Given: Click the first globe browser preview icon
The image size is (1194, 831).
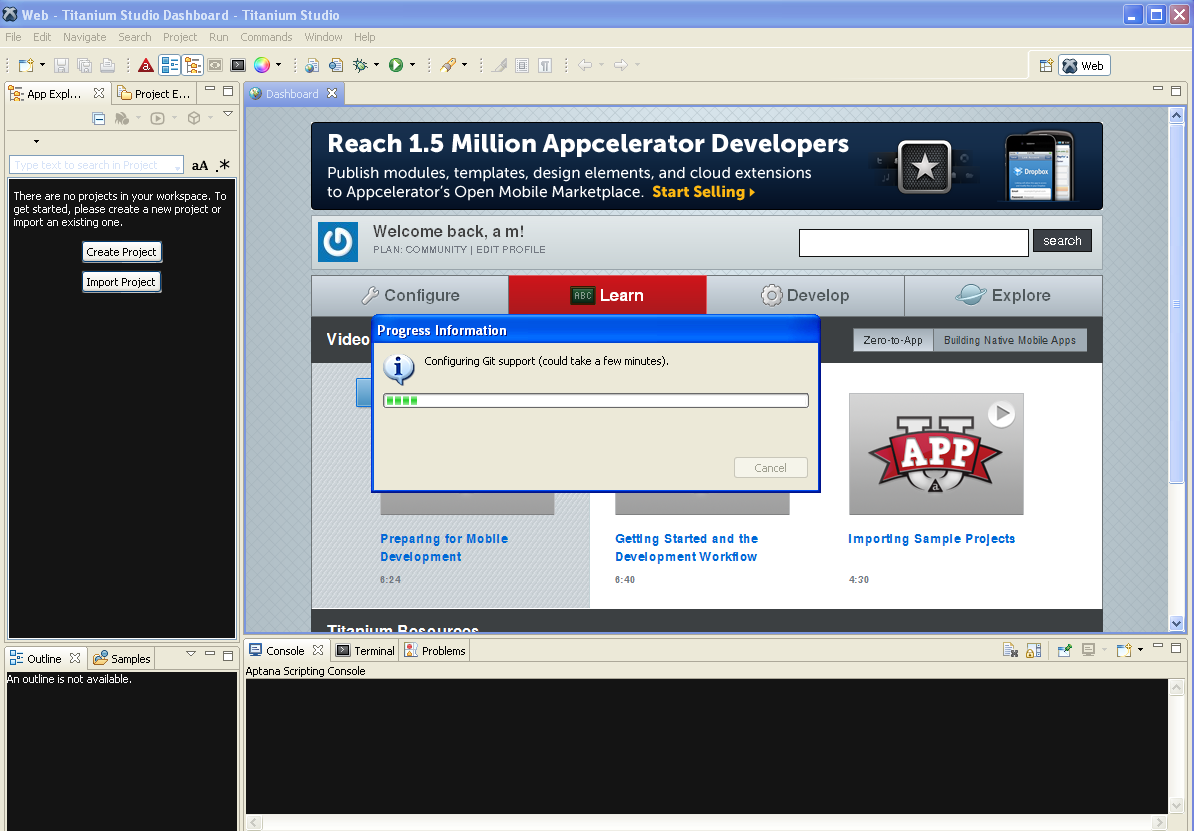Looking at the screenshot, I should 312,66.
